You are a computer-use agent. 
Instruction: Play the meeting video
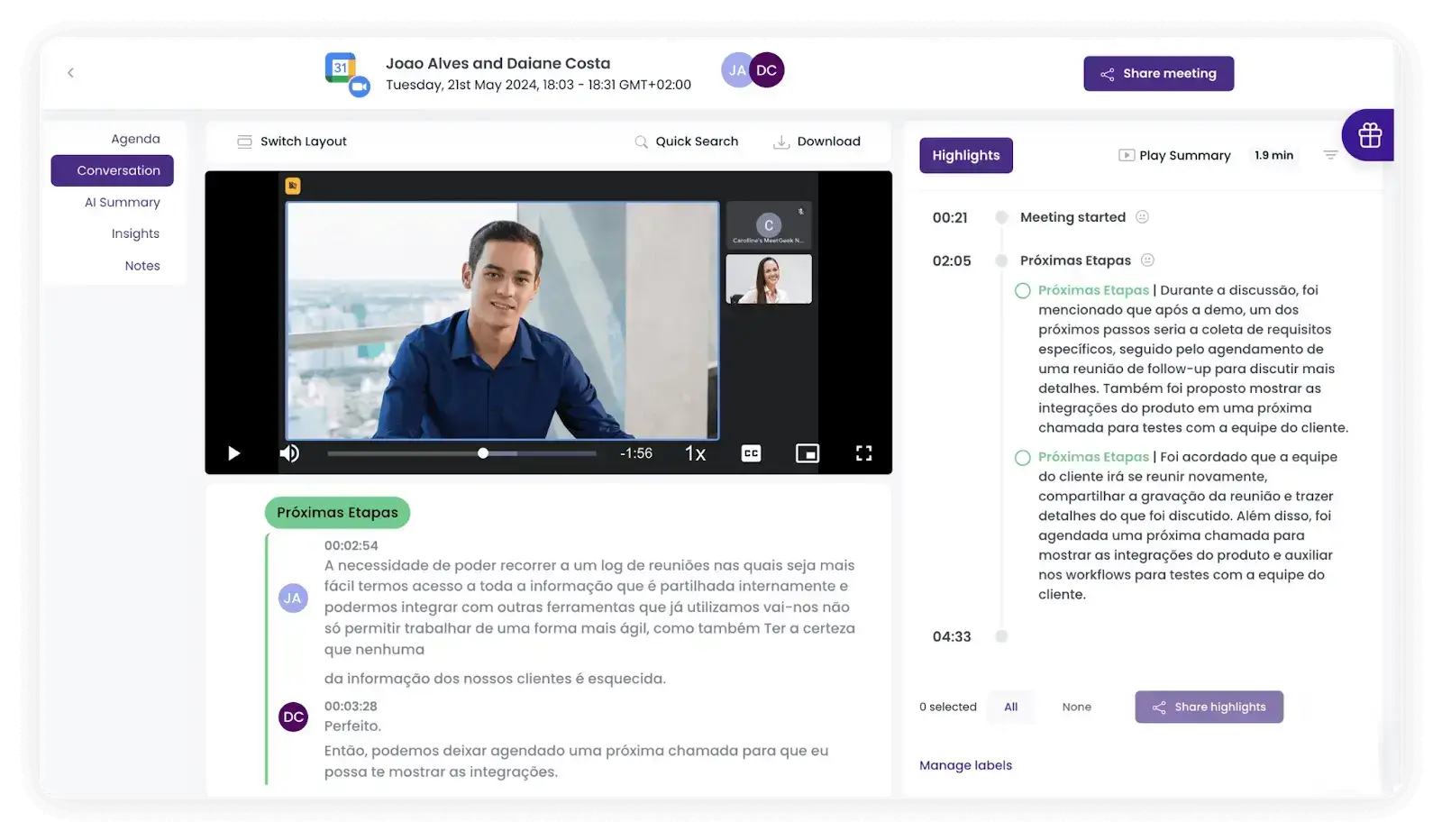[x=234, y=453]
